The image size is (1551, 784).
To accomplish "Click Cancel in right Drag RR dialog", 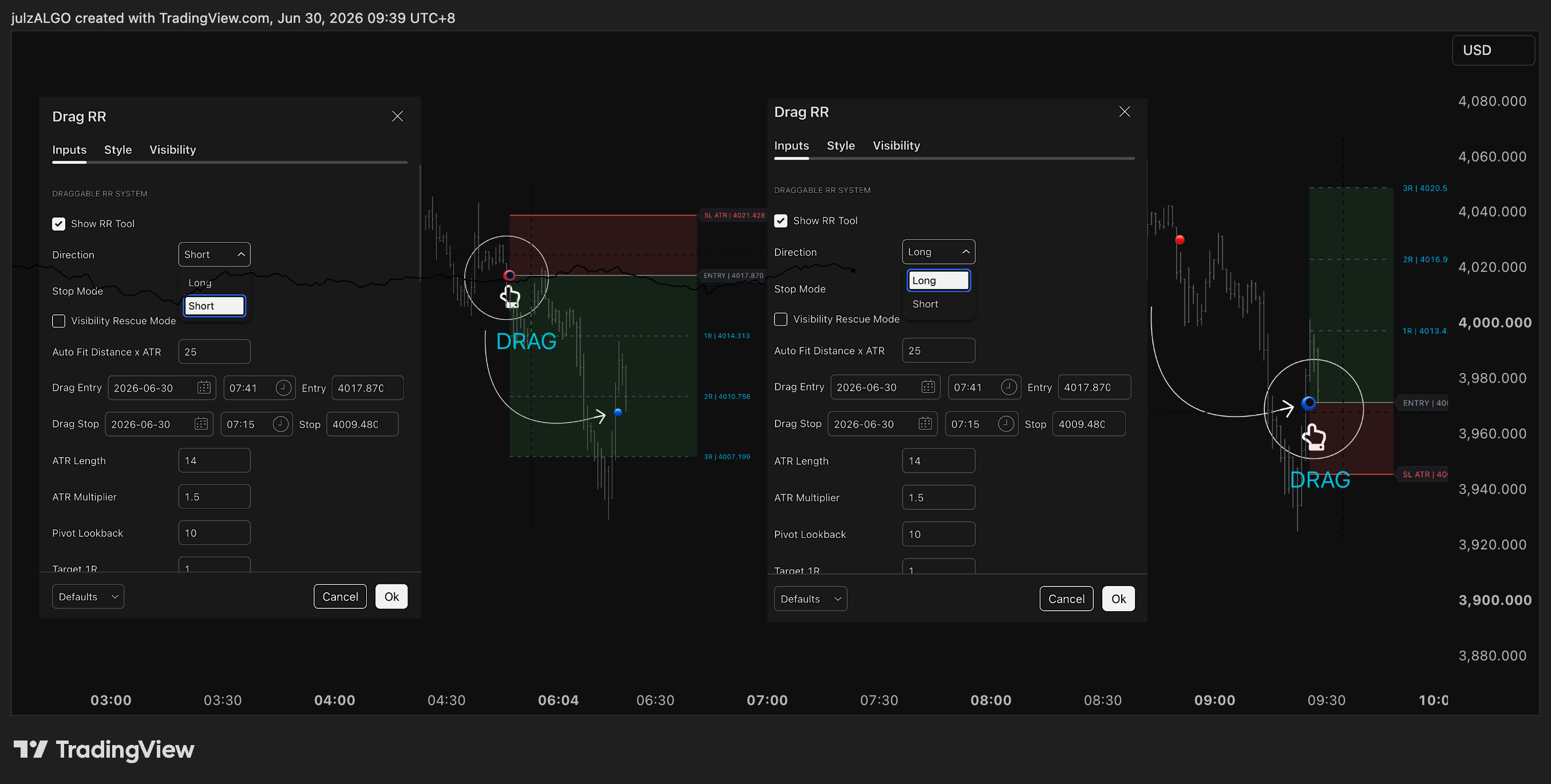I will click(x=1066, y=599).
